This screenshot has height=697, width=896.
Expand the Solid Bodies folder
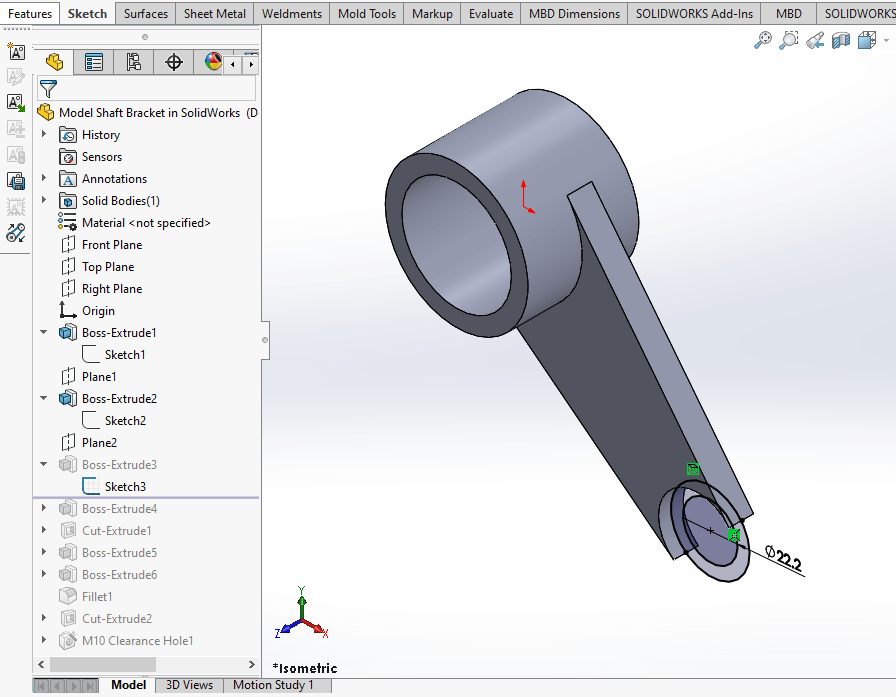pos(43,200)
